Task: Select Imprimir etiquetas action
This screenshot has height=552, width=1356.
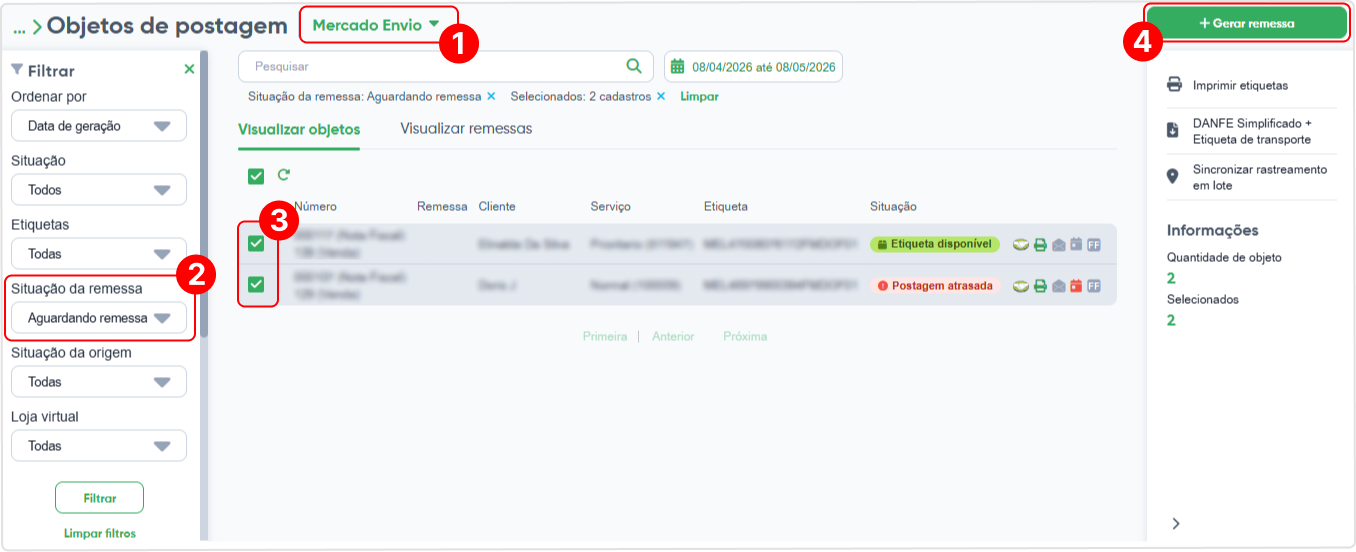Action: [1240, 86]
